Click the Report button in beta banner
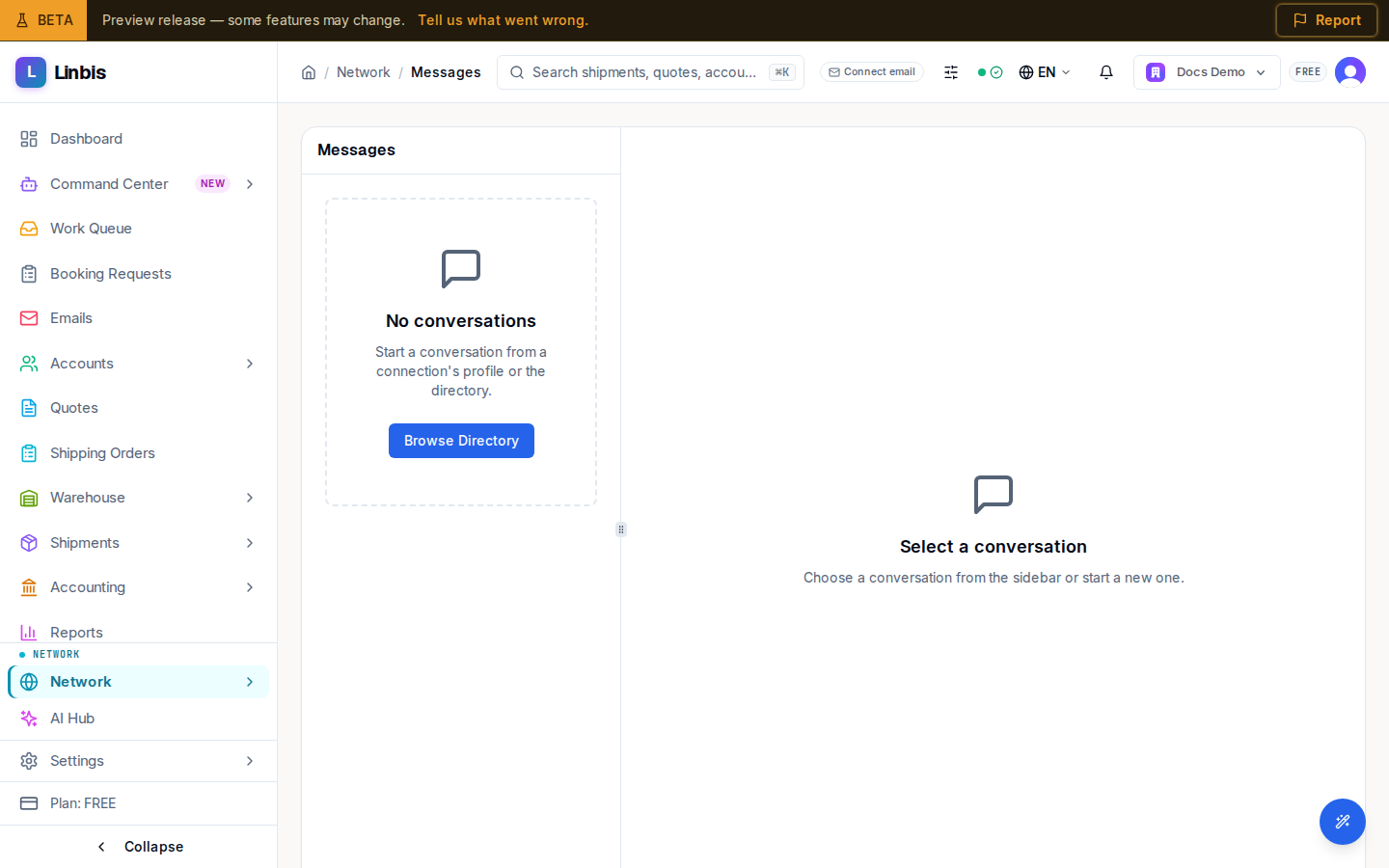This screenshot has height=868, width=1389. [1326, 20]
